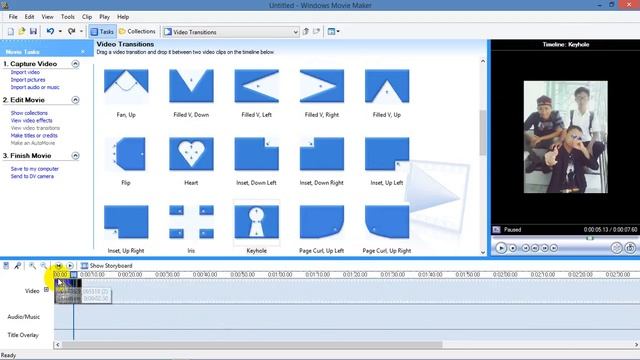The height and width of the screenshot is (360, 640).
Task: Collapse the Finish Movie section
Action: pyautogui.click(x=76, y=156)
